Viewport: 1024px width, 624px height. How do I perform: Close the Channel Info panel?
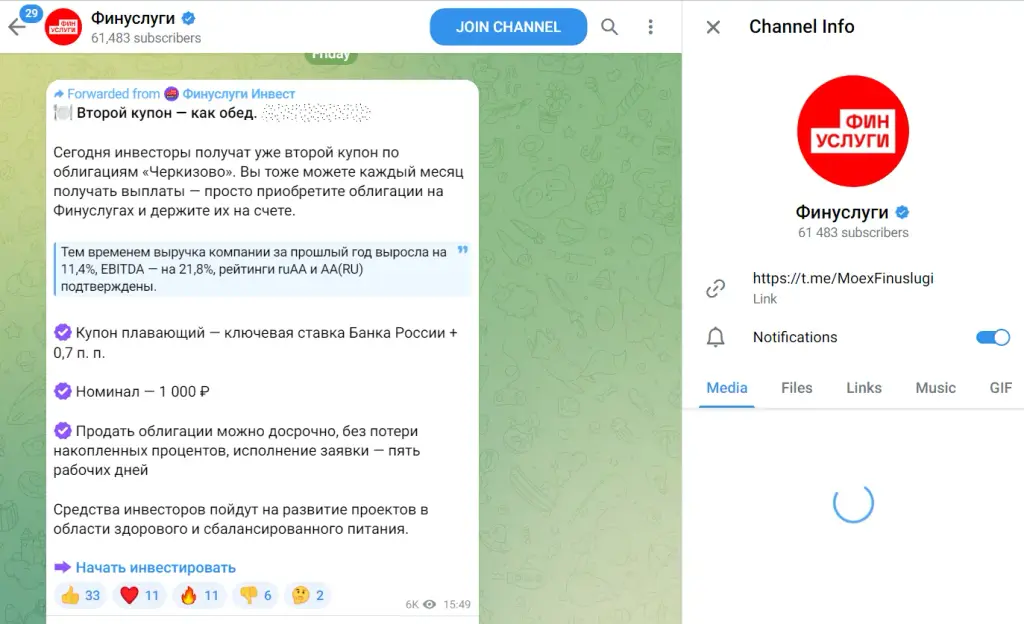[x=713, y=27]
